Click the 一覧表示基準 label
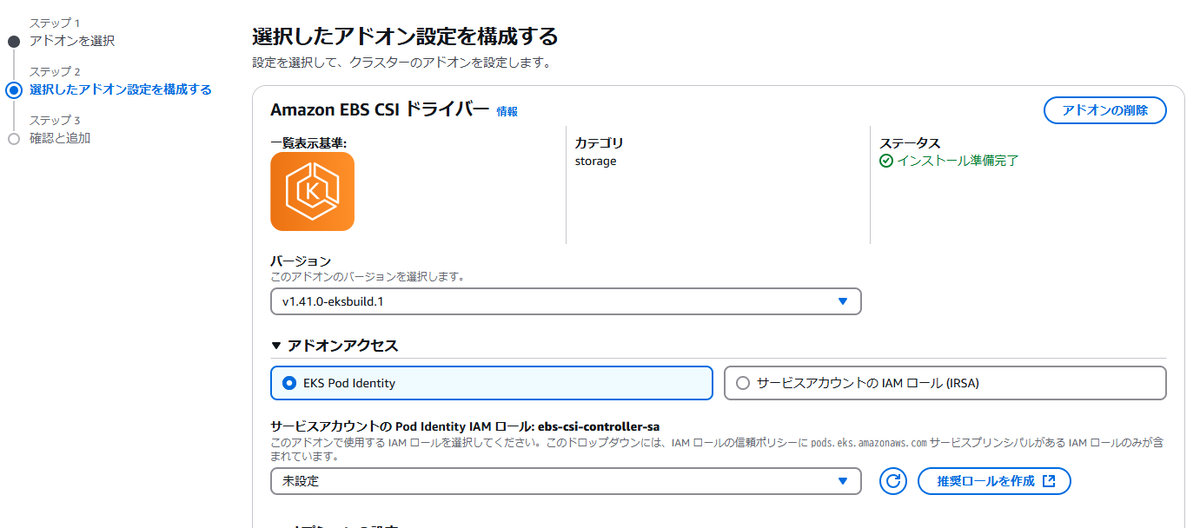Screen dimensions: 1200x528 (x=308, y=143)
